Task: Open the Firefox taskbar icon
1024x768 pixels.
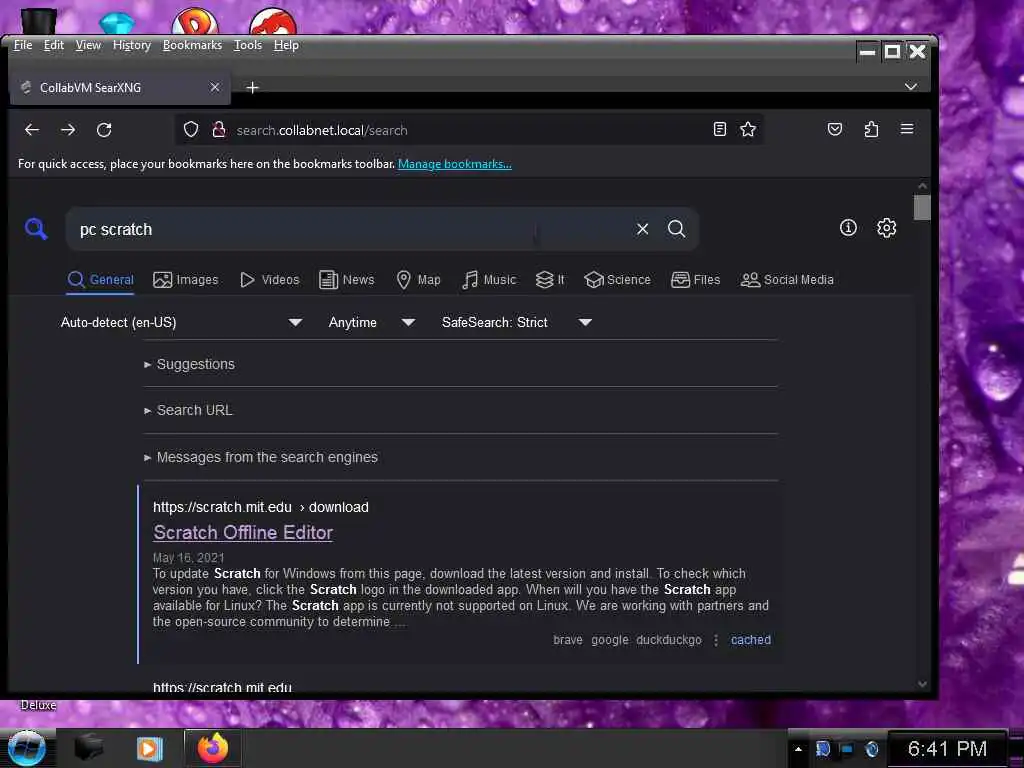Action: (212, 748)
